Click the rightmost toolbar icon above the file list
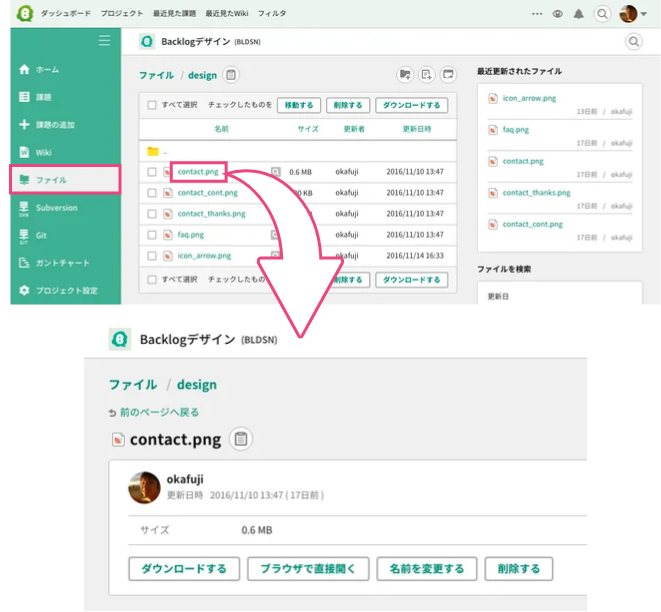661x612 pixels. tap(448, 75)
